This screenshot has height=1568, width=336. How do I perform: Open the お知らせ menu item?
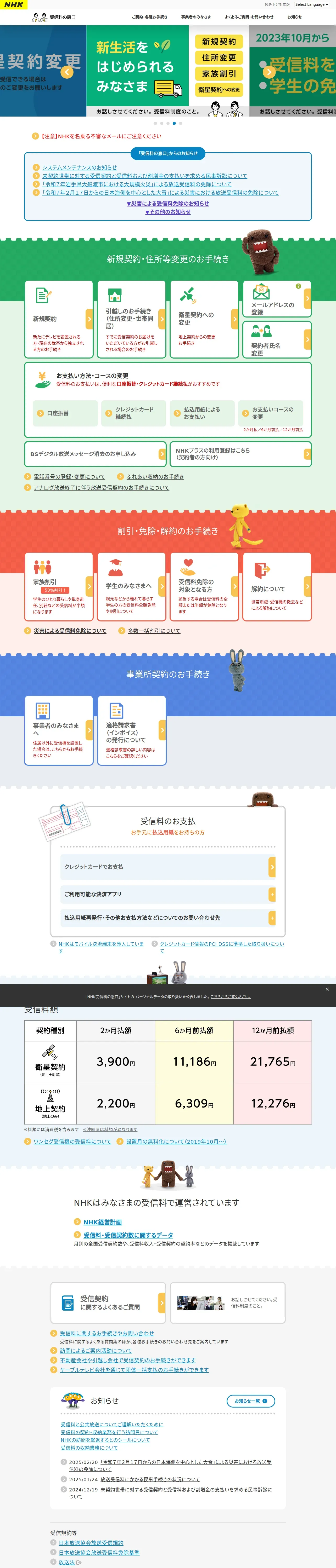[x=295, y=17]
